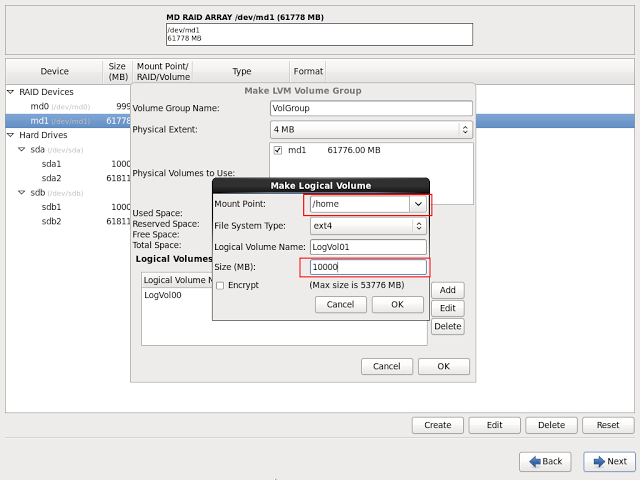Image resolution: width=640 pixels, height=480 pixels.
Task: Click the Logical Volume Name field
Action: point(368,247)
